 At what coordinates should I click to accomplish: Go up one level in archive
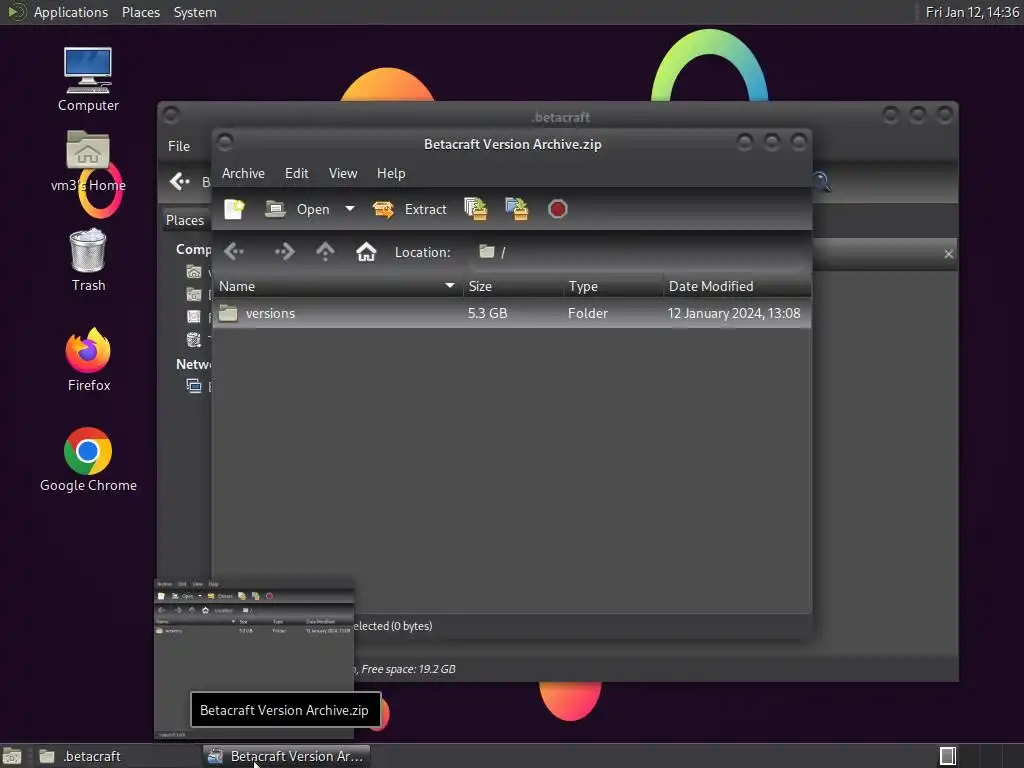(325, 251)
